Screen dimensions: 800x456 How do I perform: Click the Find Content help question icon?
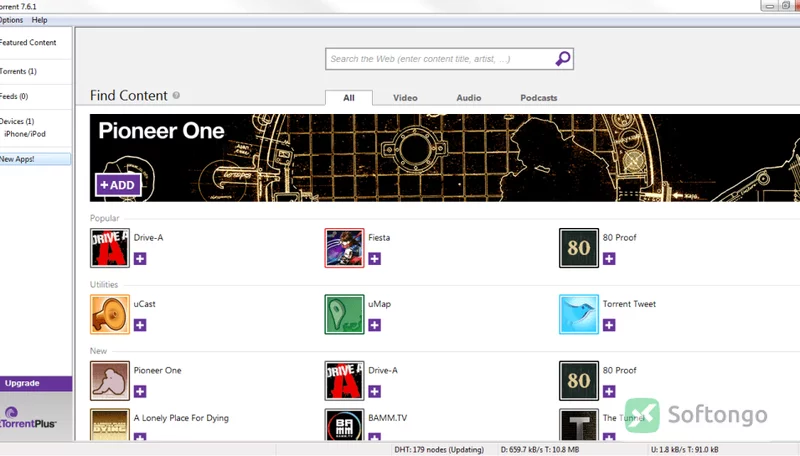pyautogui.click(x=176, y=95)
